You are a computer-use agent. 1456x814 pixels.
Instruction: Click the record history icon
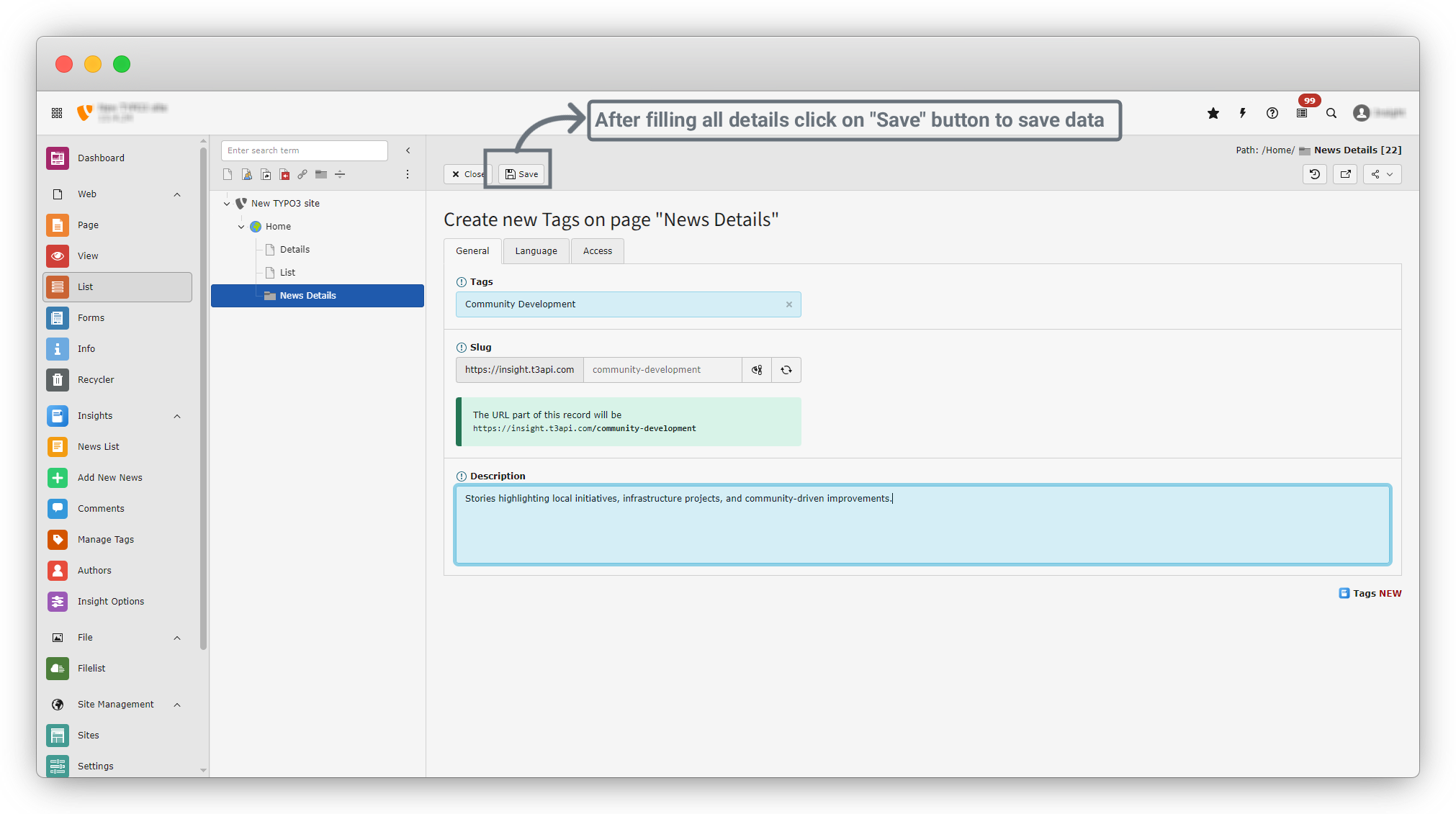coord(1315,174)
